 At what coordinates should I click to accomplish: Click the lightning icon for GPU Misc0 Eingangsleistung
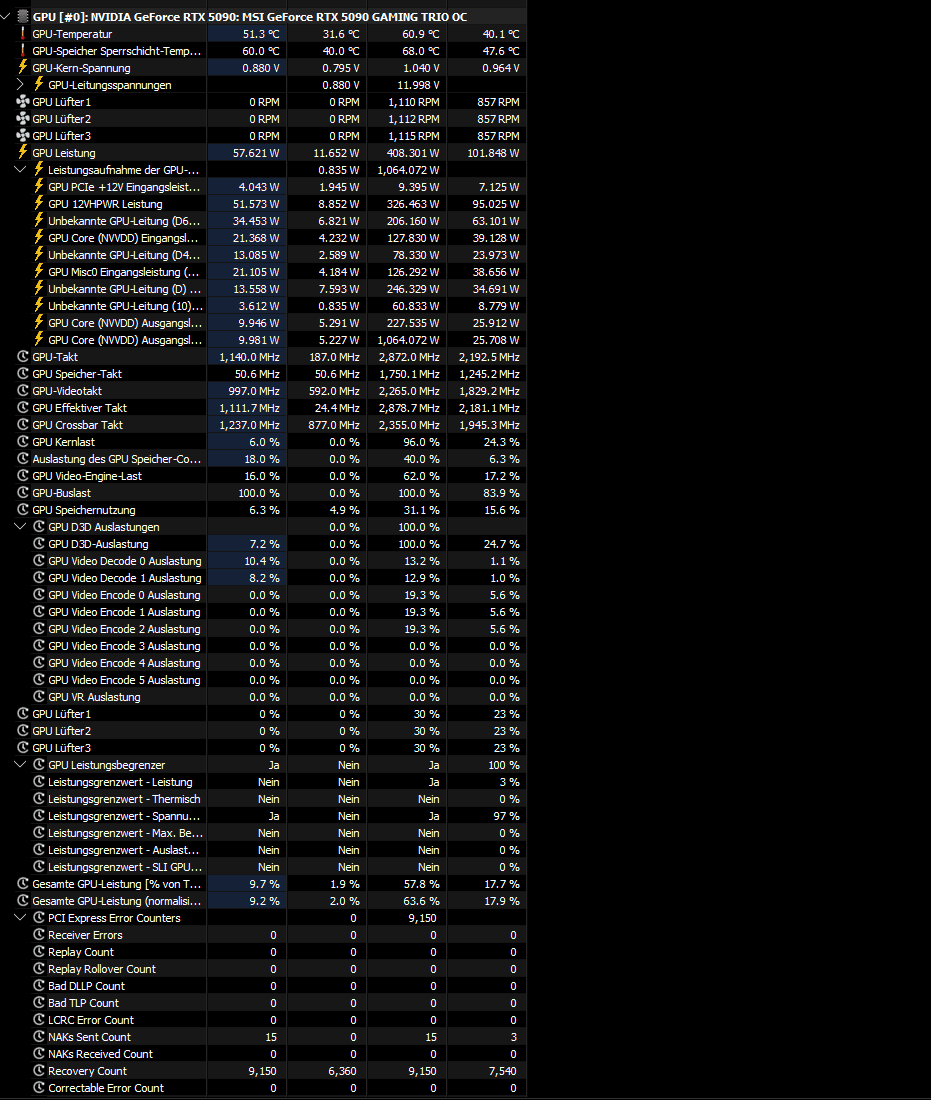39,271
